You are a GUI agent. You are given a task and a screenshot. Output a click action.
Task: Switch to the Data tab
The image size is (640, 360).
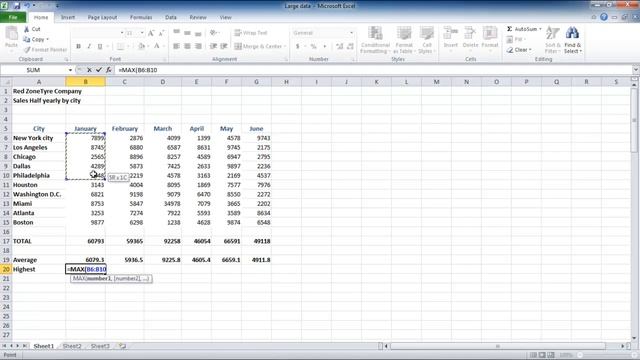[x=171, y=17]
